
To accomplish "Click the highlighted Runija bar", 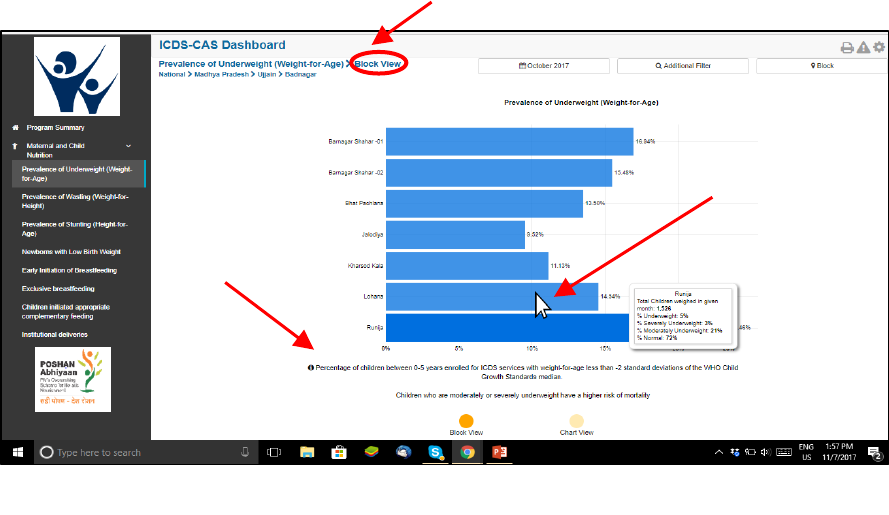I will click(507, 327).
